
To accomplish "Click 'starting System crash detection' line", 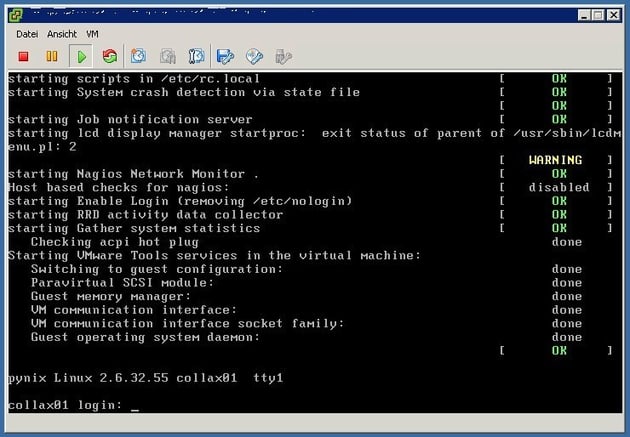I will 184,92.
